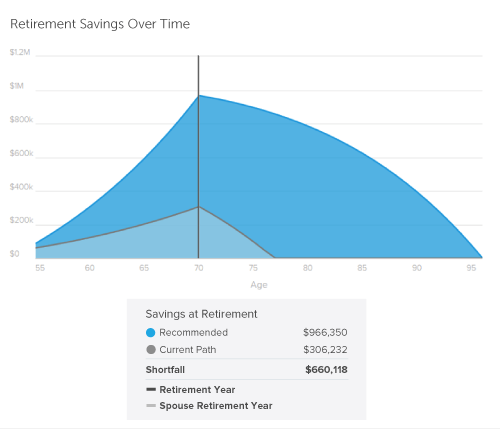Click the Current Path value $306,232
Image resolution: width=500 pixels, height=429 pixels.
[x=325, y=350]
